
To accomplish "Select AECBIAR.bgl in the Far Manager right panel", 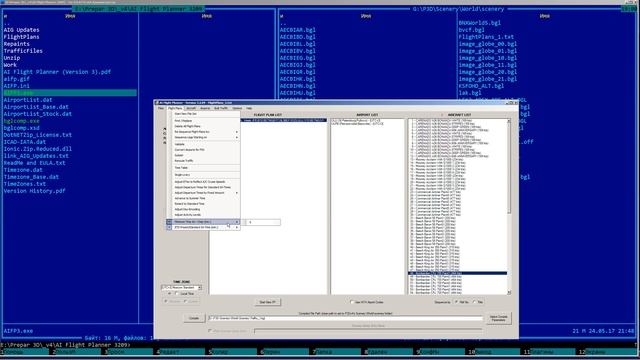I will [x=298, y=30].
